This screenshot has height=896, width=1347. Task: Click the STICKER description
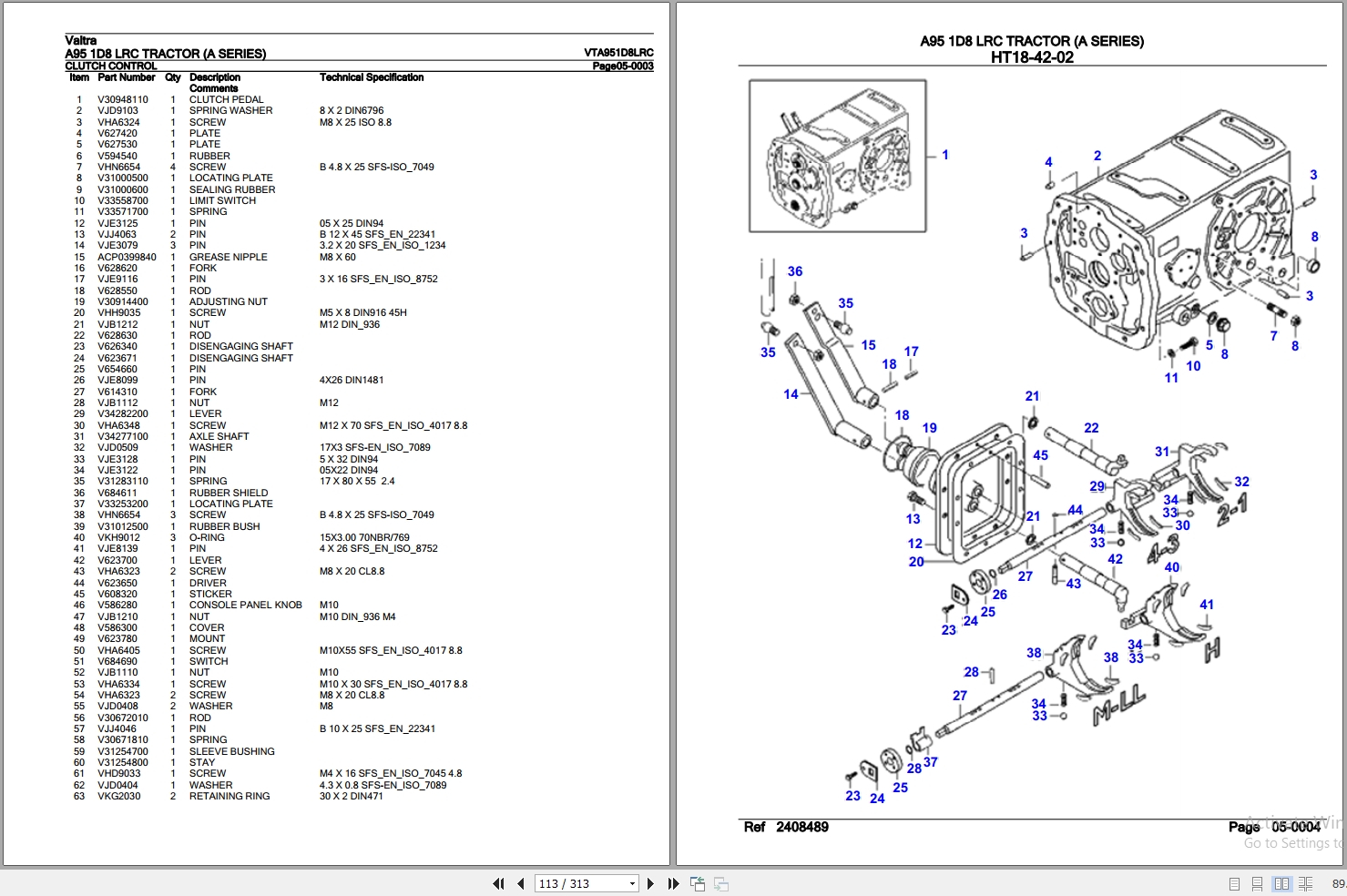(x=210, y=594)
